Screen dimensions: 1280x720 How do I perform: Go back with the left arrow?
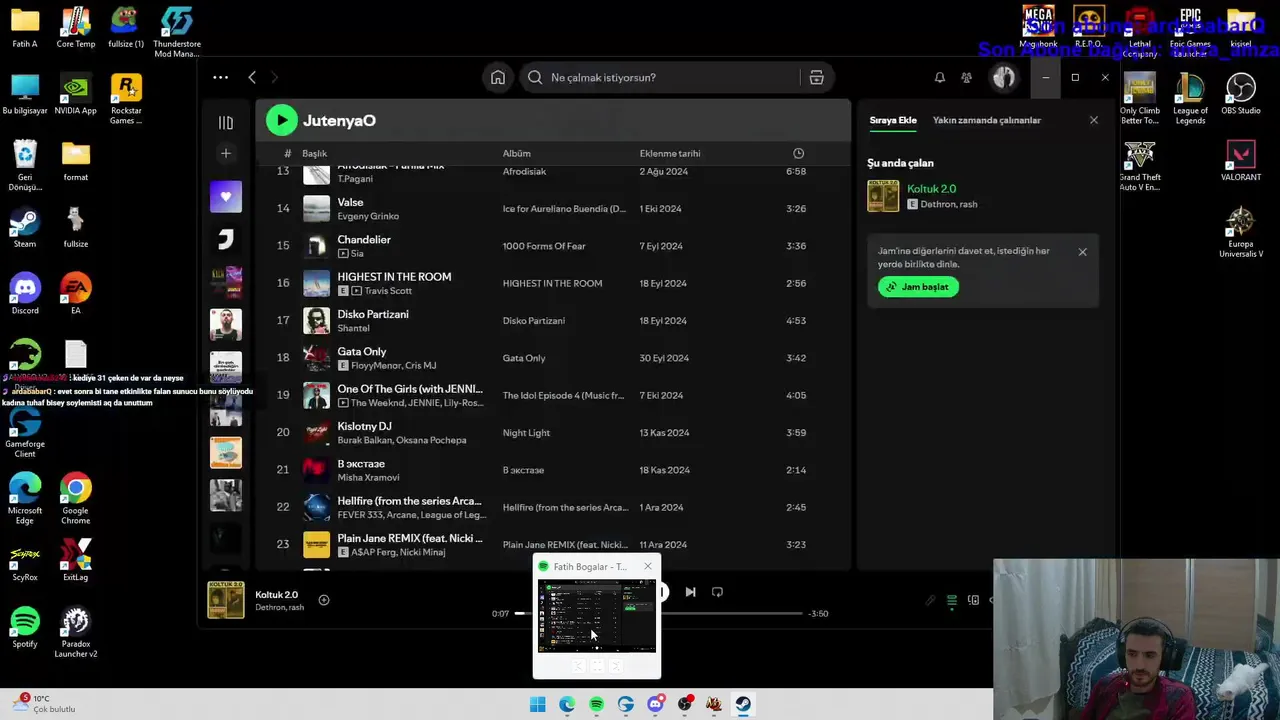point(252,77)
